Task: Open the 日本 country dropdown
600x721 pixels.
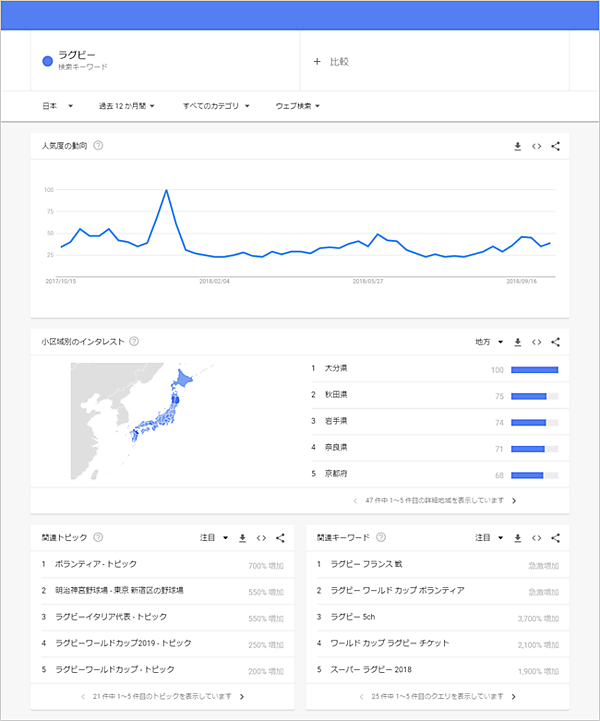Action: (58, 105)
